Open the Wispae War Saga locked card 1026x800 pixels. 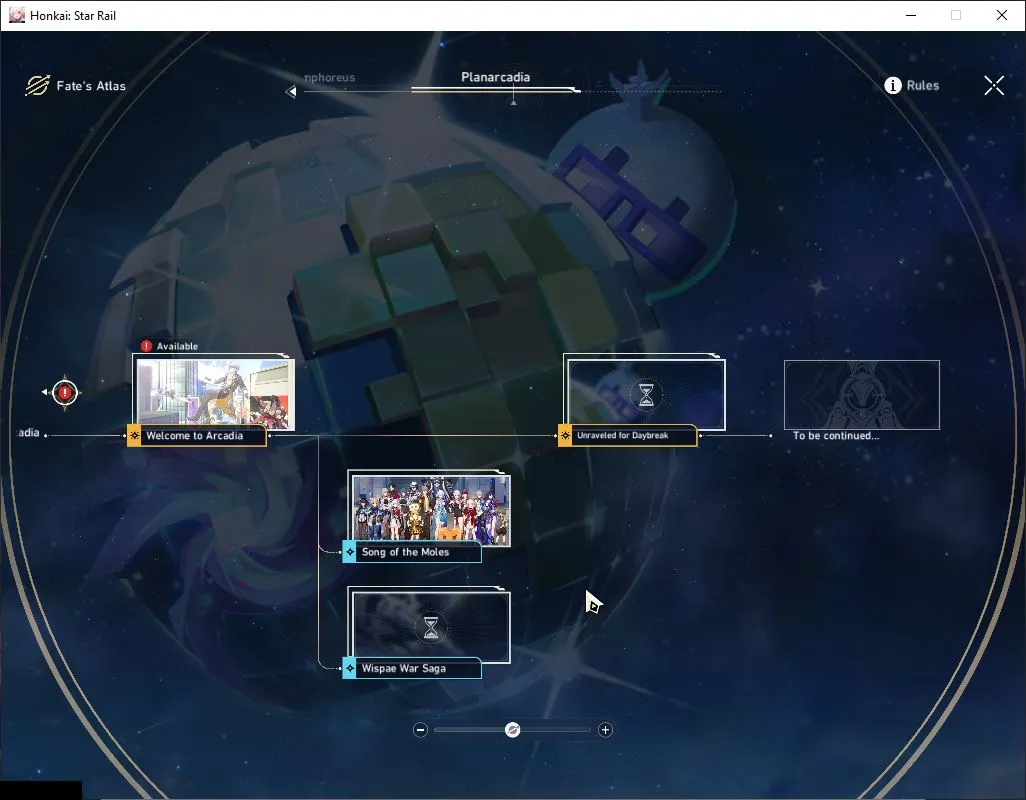[431, 627]
